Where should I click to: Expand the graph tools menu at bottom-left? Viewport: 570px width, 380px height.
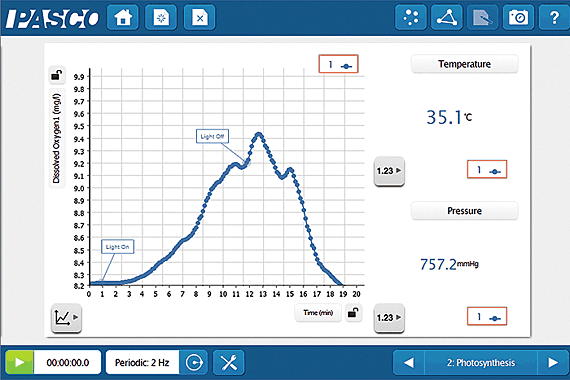[66, 317]
